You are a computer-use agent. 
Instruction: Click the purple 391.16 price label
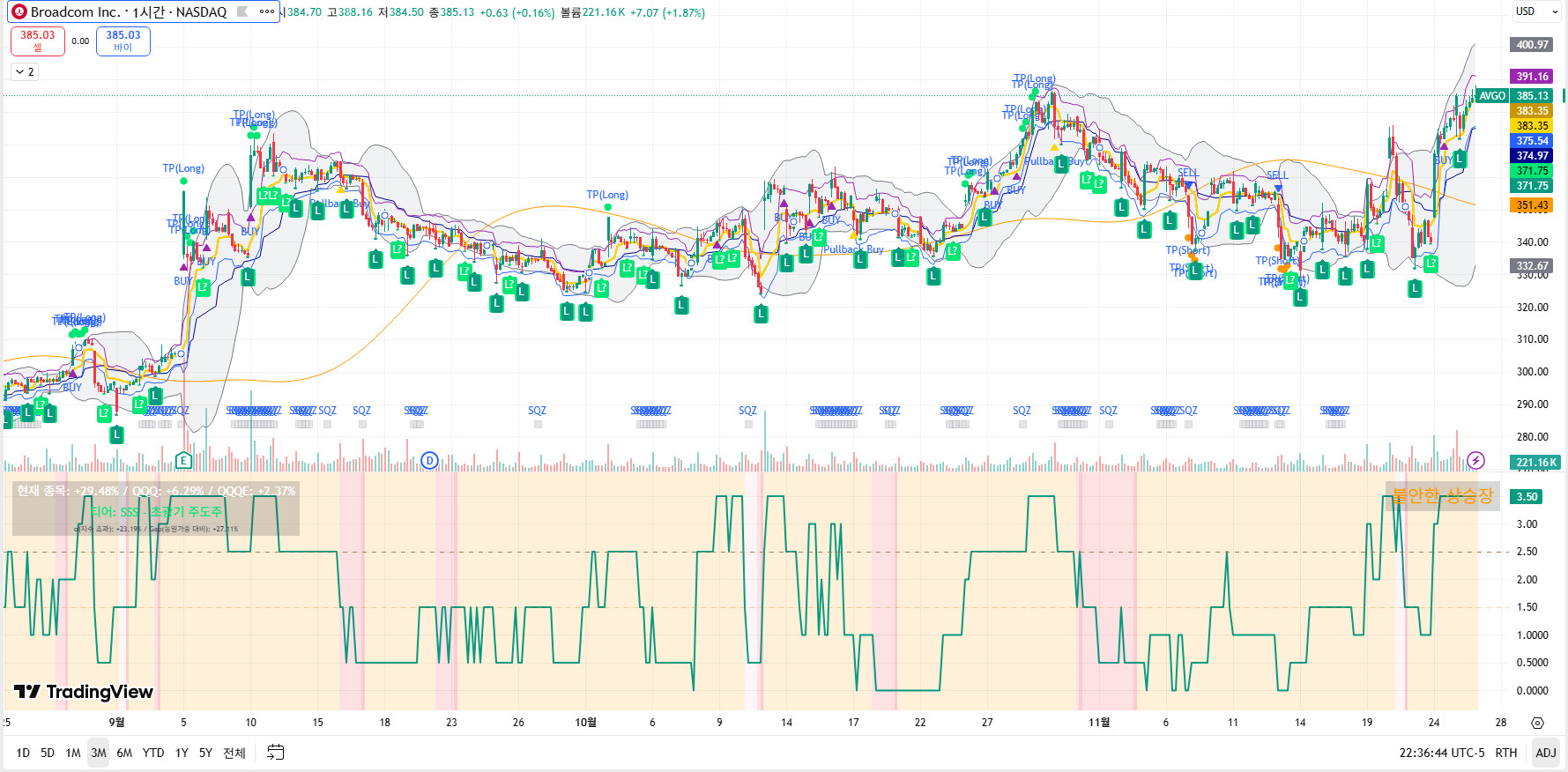click(x=1532, y=77)
